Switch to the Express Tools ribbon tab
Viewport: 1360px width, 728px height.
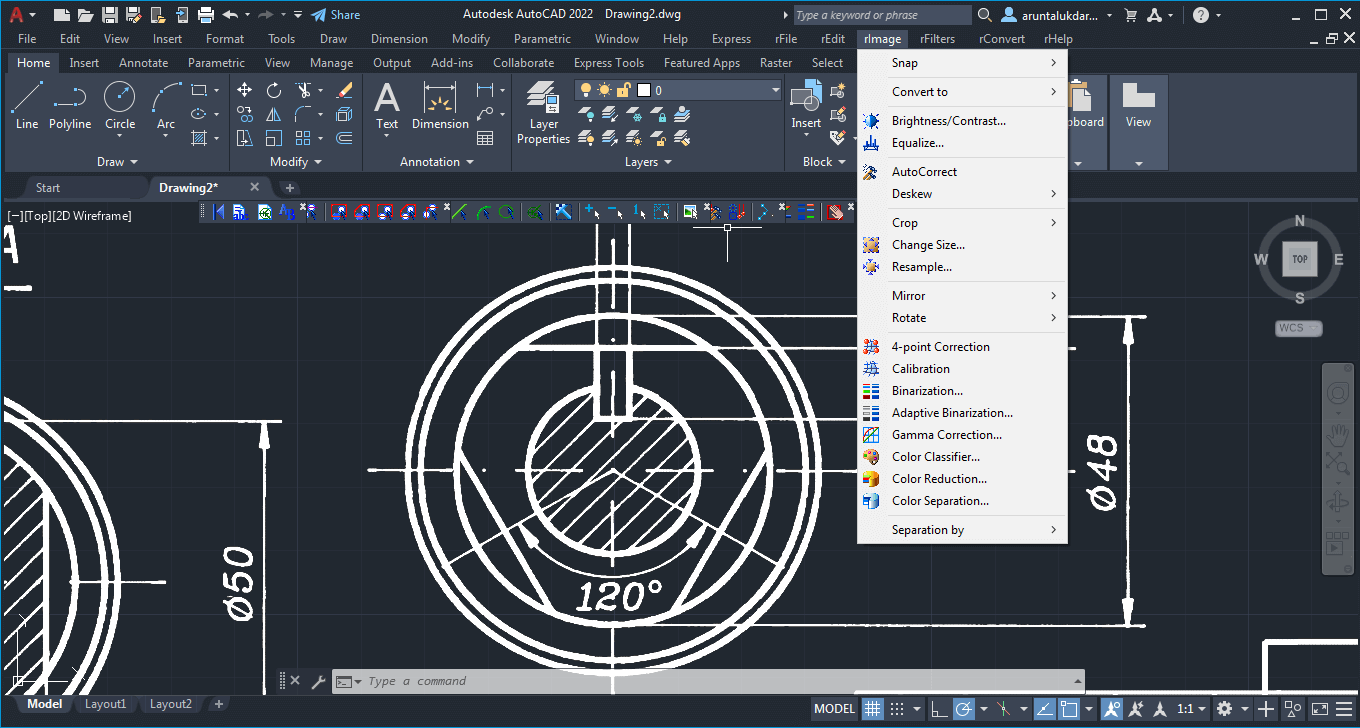pyautogui.click(x=608, y=63)
